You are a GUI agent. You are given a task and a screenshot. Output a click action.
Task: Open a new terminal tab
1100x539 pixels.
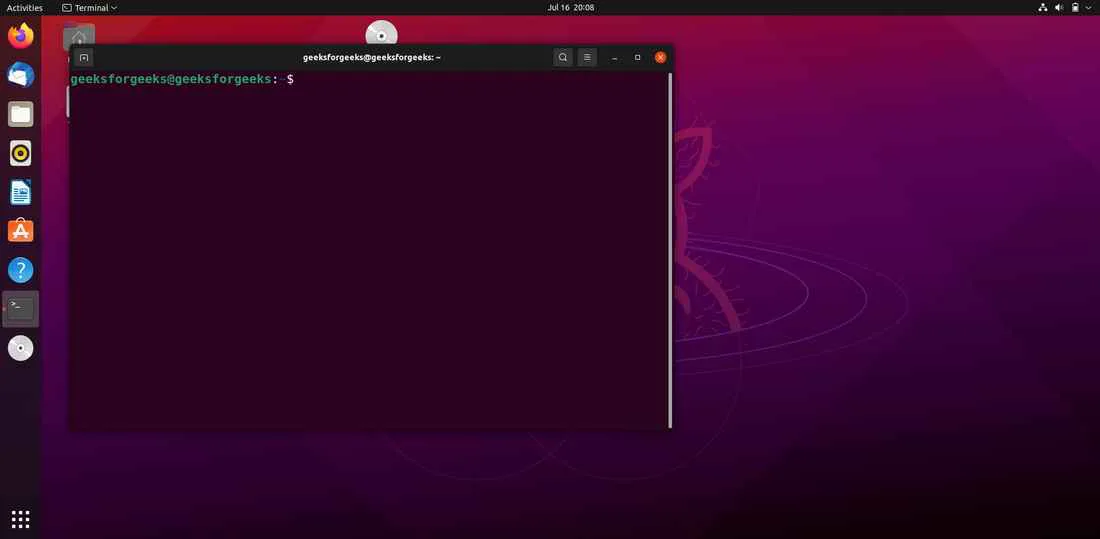(84, 58)
